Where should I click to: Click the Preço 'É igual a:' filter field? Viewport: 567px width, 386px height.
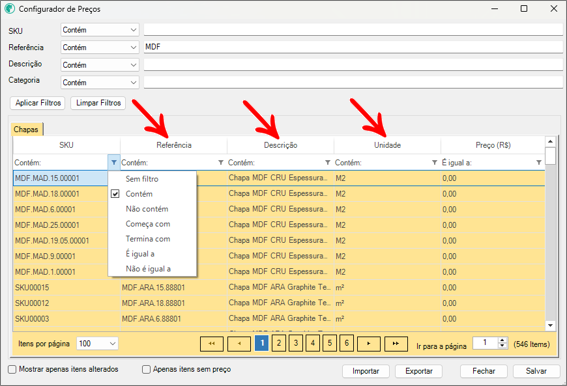487,162
